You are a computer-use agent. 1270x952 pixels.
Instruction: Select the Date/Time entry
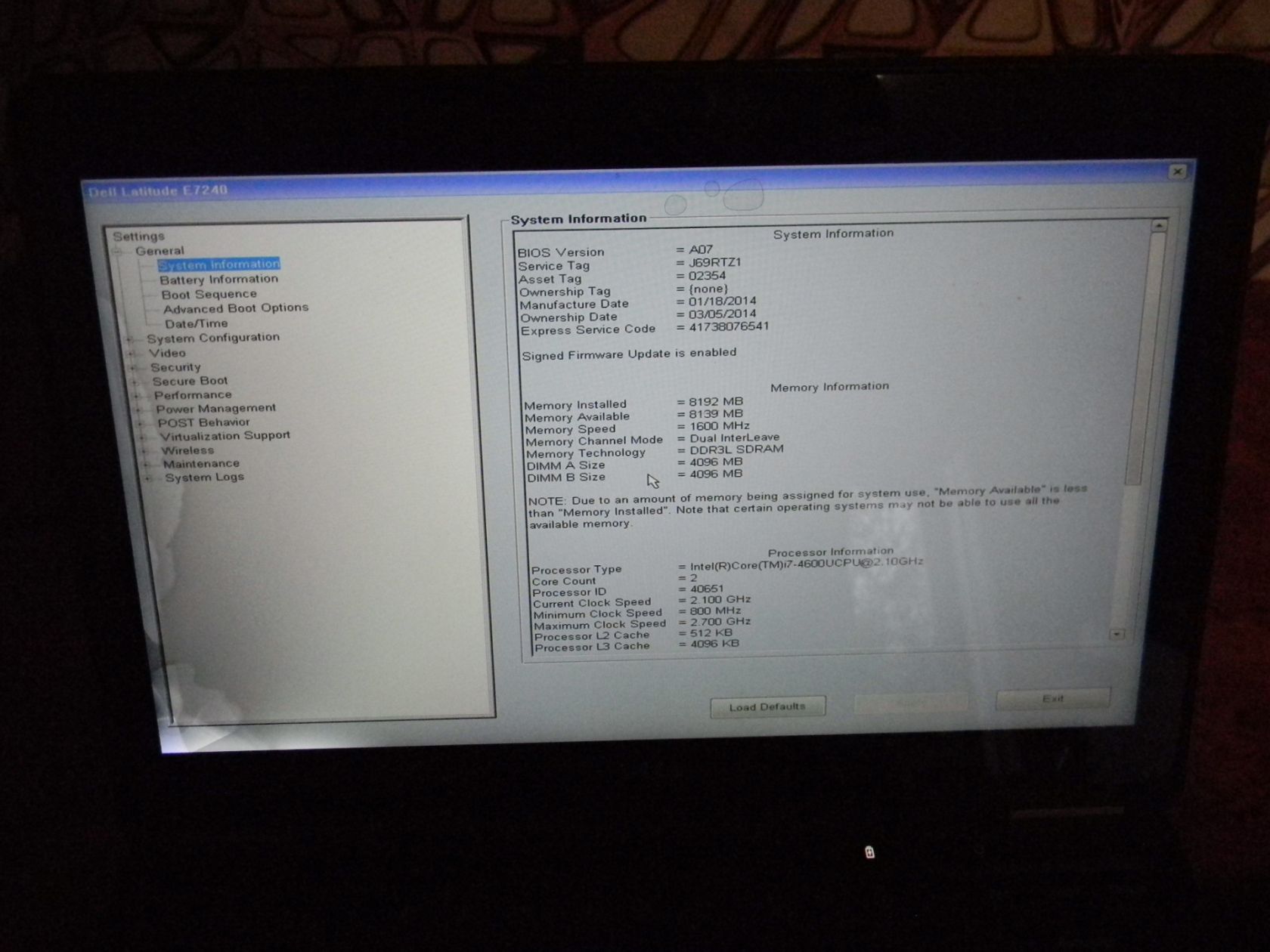click(196, 323)
